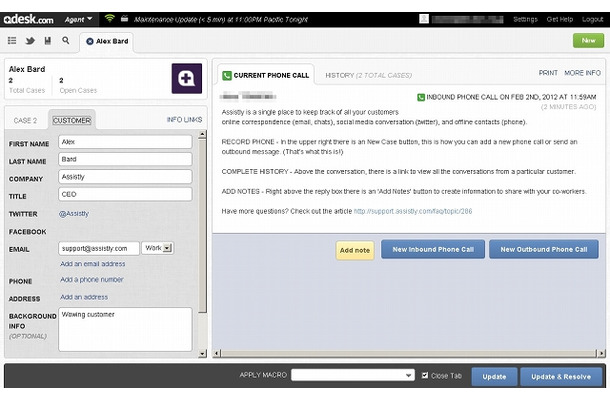
Task: Click the Update & Resolve button
Action: tap(561, 377)
